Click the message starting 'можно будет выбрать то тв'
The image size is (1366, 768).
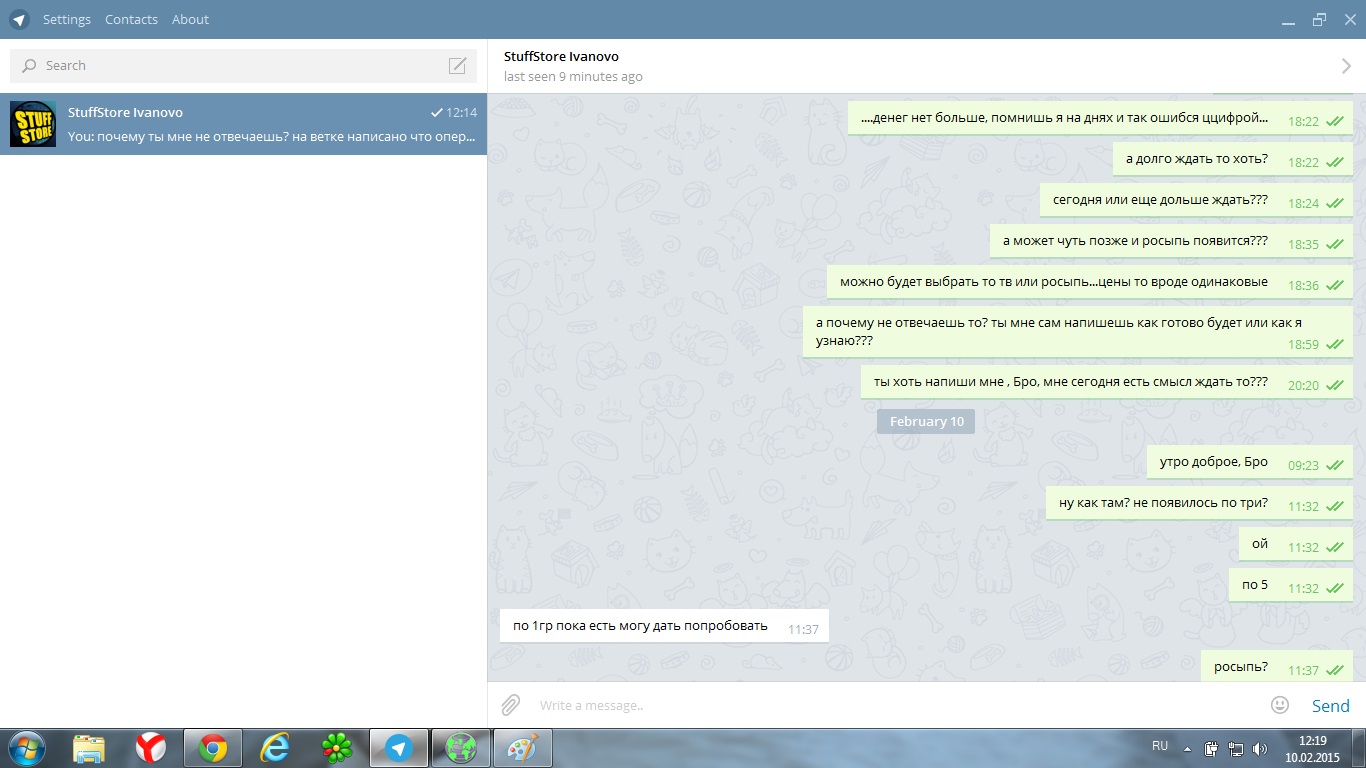[1090, 282]
